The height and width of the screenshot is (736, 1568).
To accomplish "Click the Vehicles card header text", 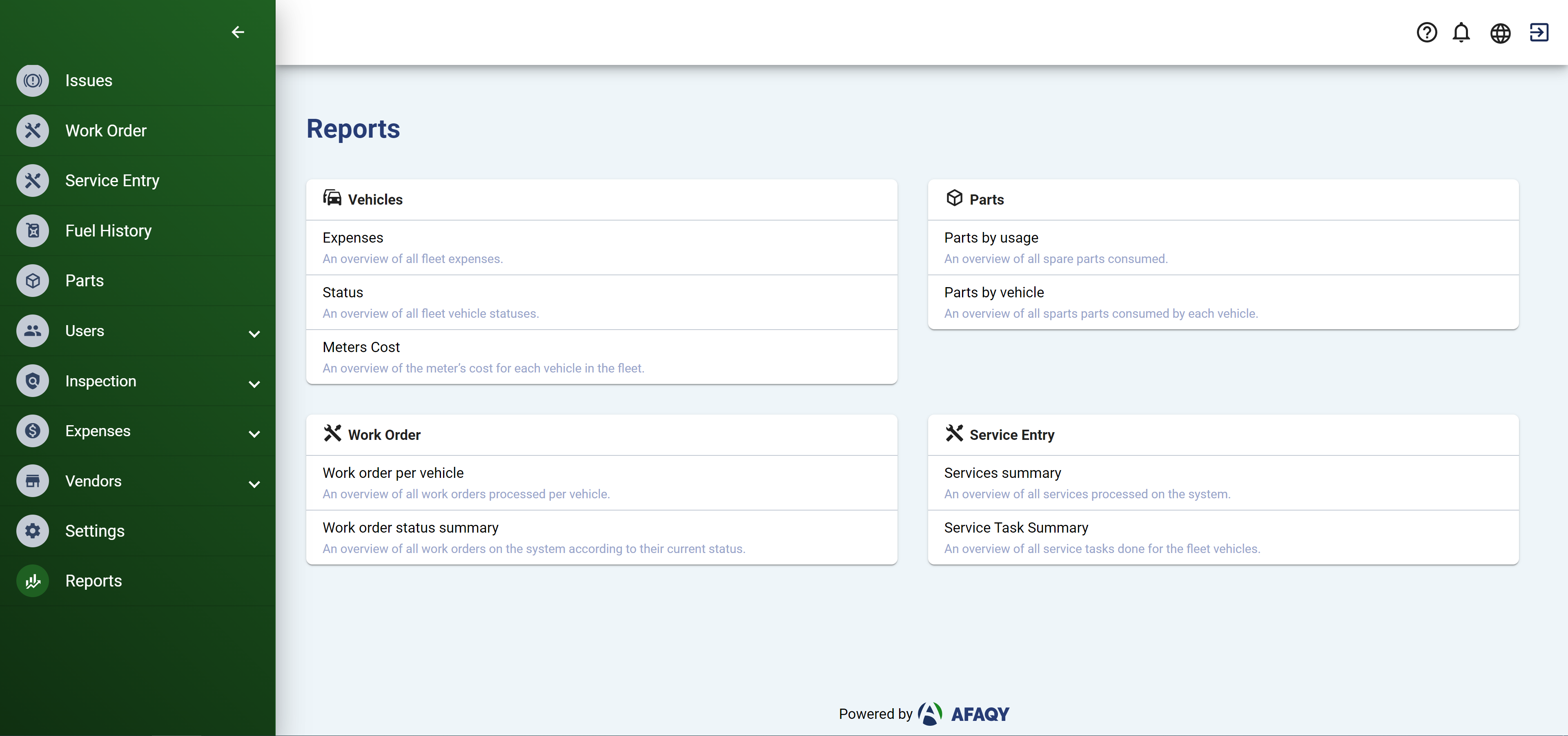I will coord(376,200).
